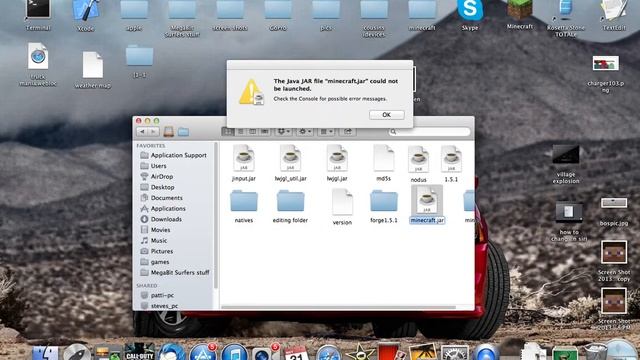640x360 pixels.
Task: Click the hard drive icon in Finder toolbar
Action: [169, 131]
